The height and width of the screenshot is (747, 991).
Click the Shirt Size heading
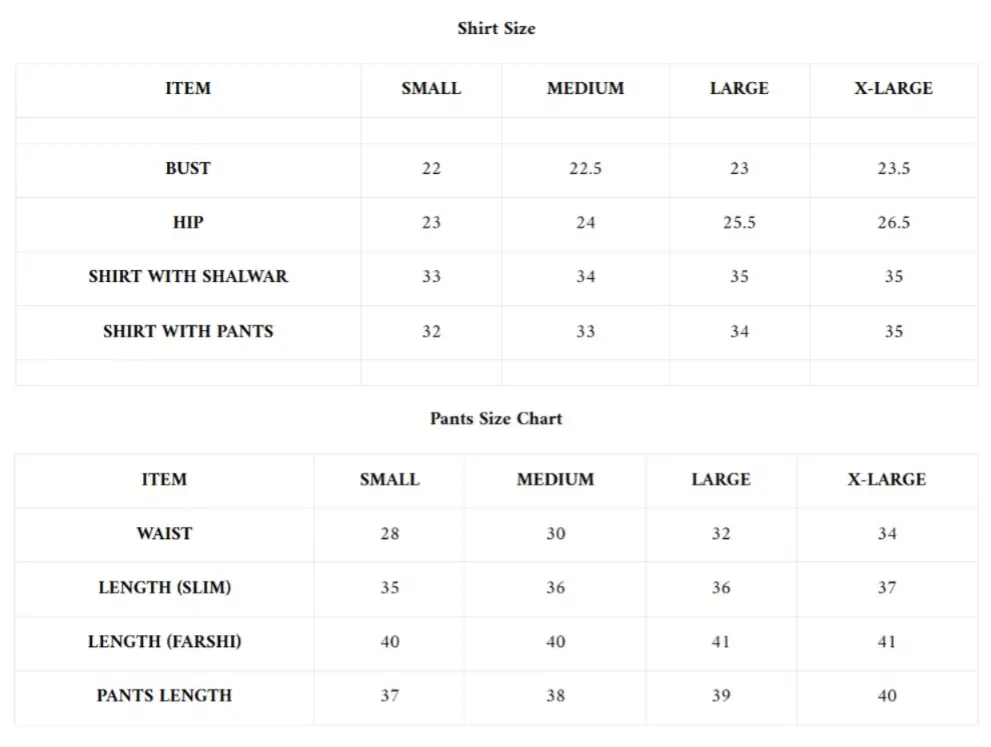pyautogui.click(x=496, y=29)
